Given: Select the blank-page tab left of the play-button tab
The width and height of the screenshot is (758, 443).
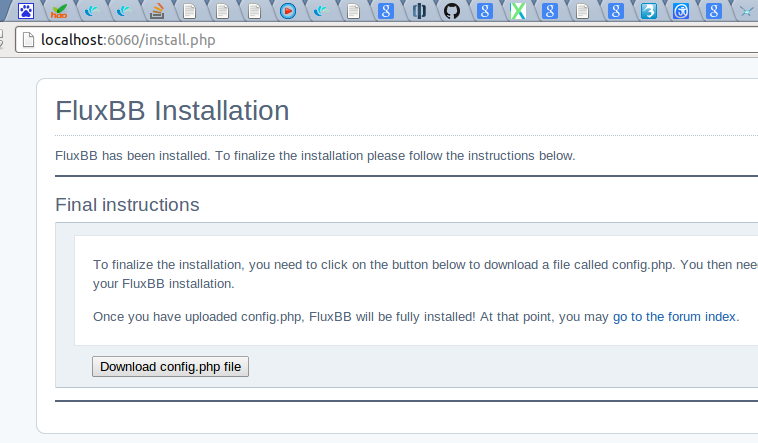Looking at the screenshot, I should point(255,11).
